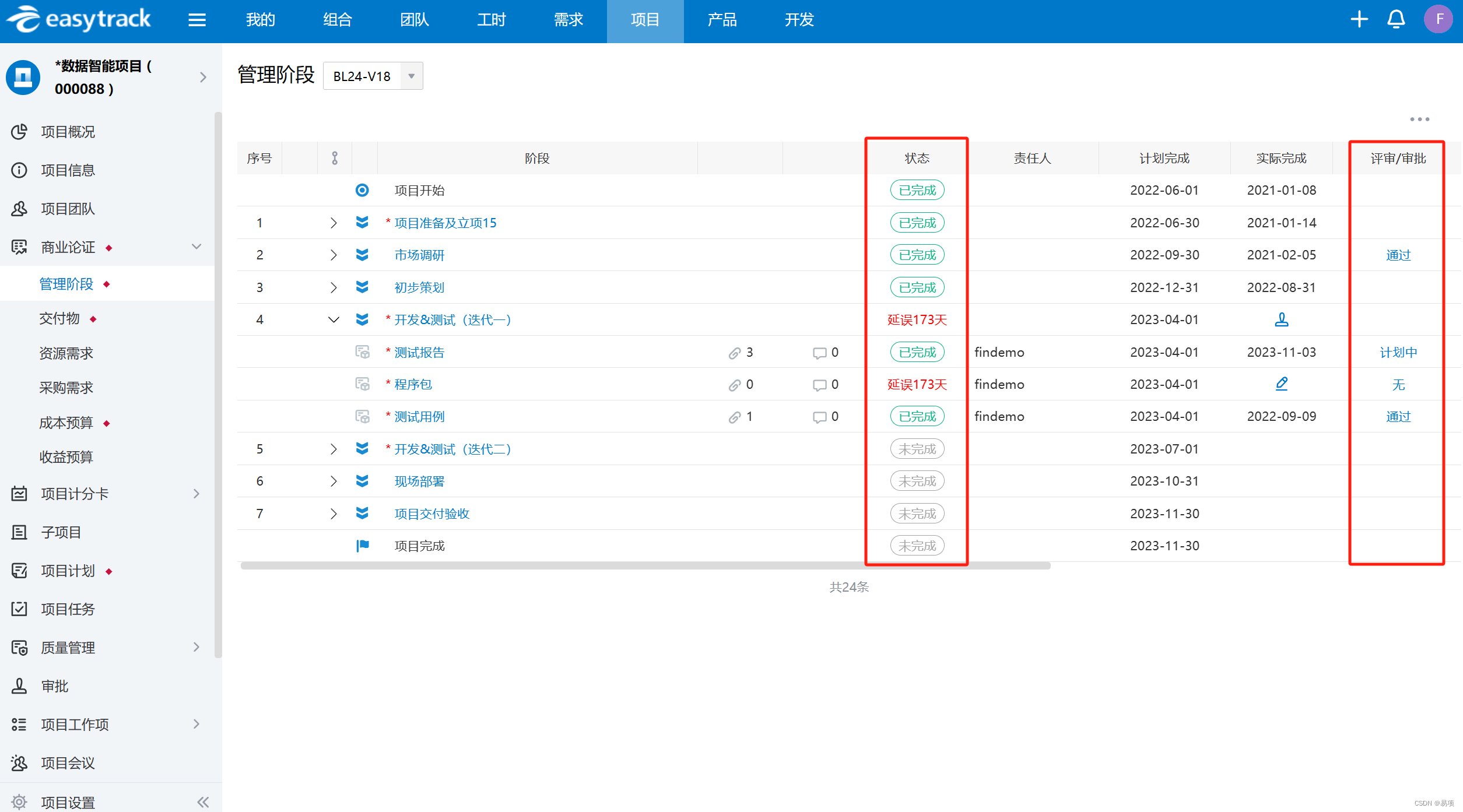Open the user avatar F menu
Viewport: 1463px width, 812px height.
click(x=1439, y=19)
